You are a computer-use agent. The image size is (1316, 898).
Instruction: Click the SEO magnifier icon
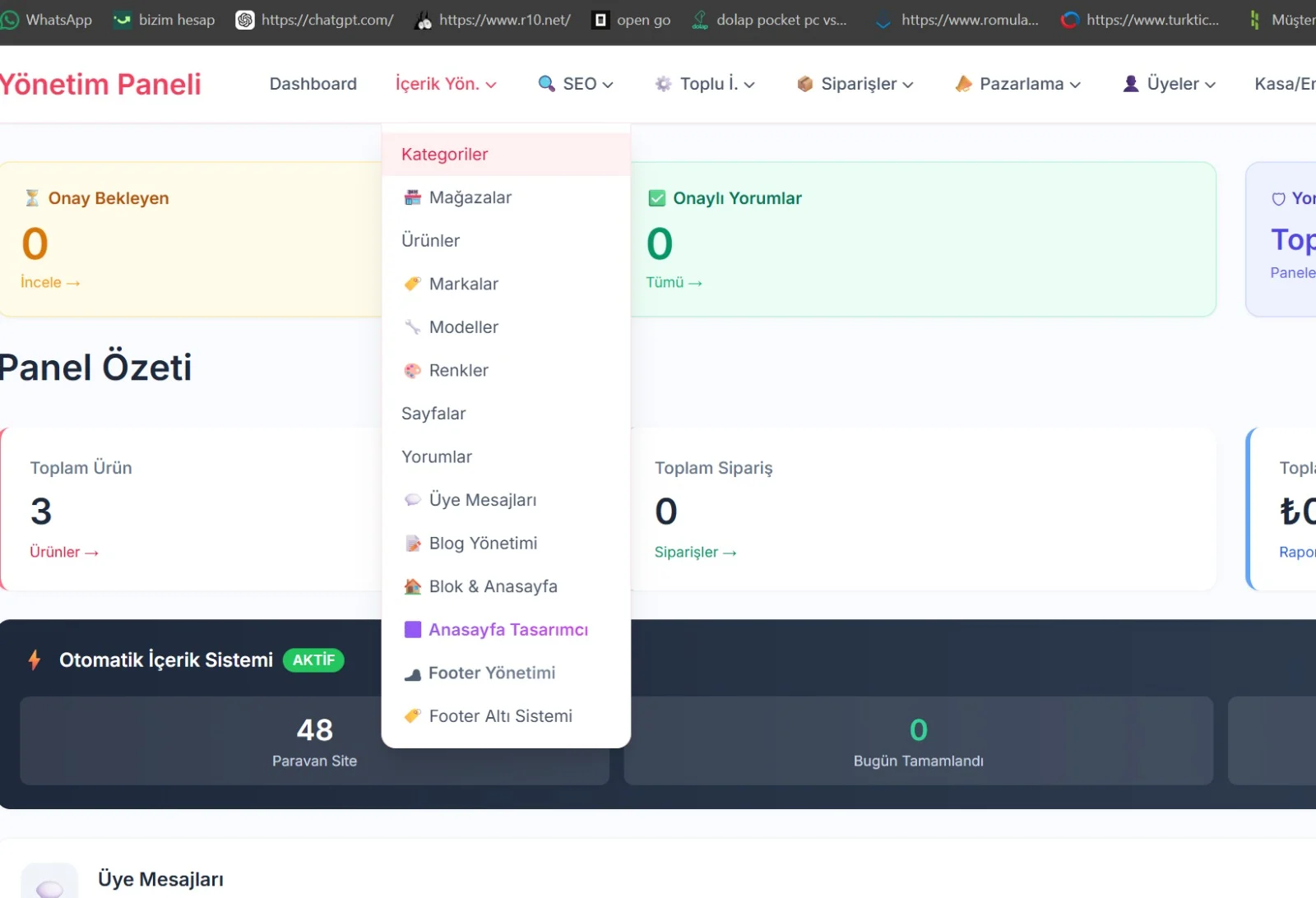(x=546, y=83)
